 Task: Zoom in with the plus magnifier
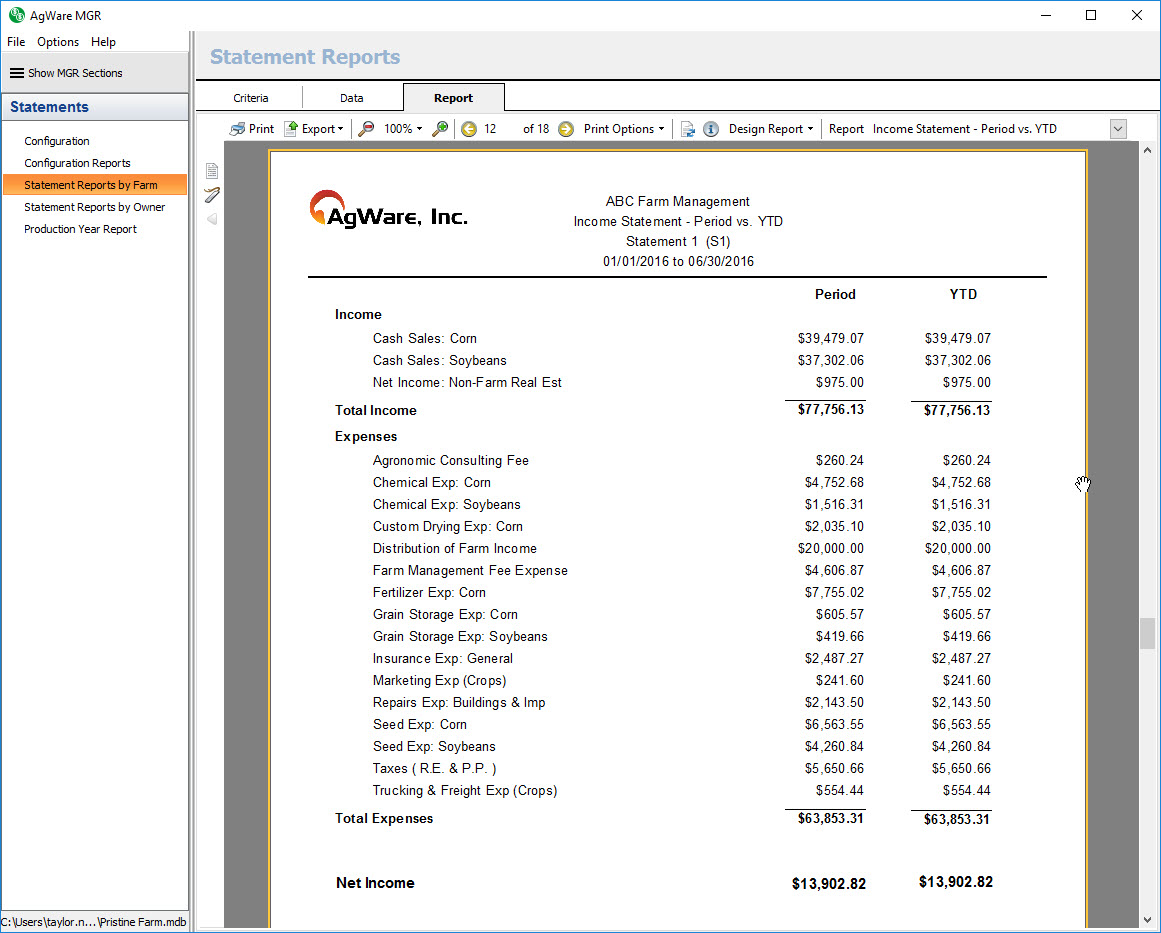point(440,129)
